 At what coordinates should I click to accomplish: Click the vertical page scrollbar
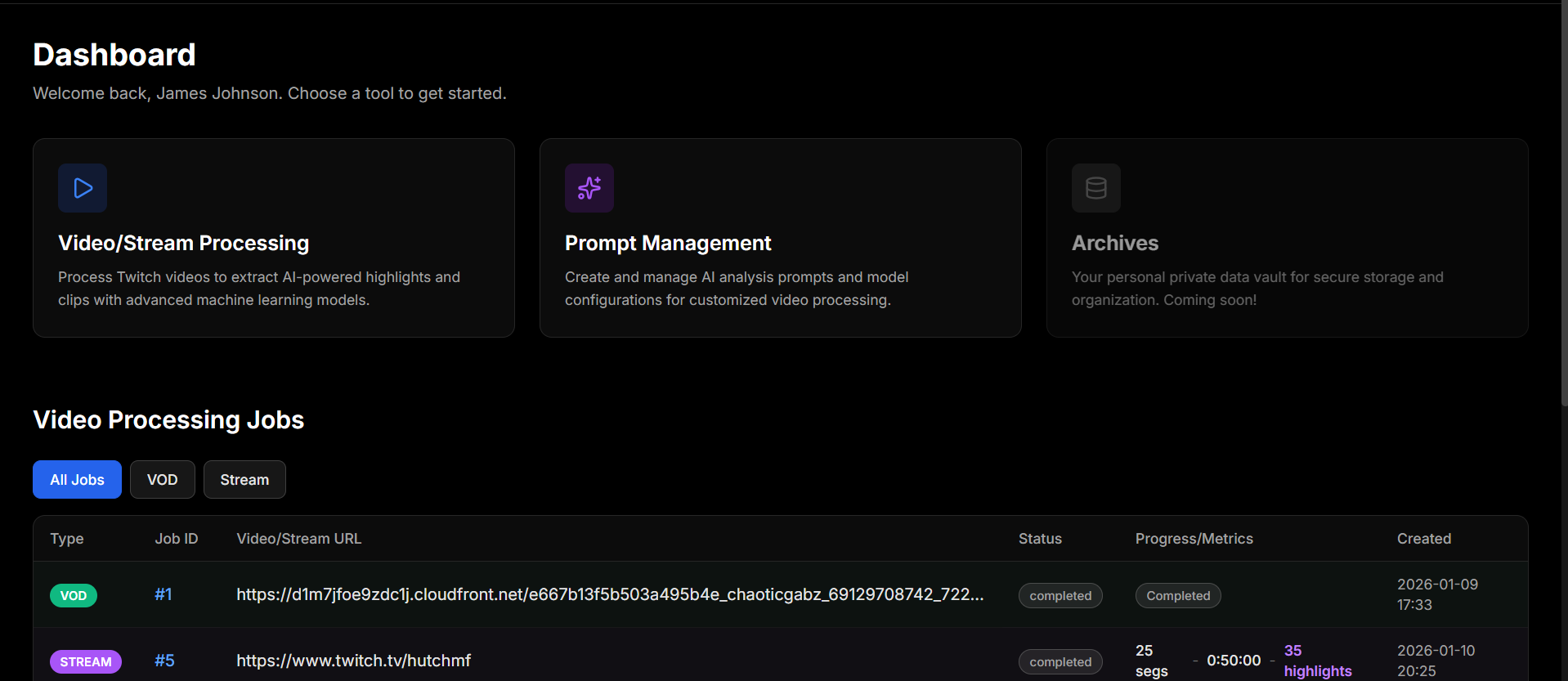[x=1564, y=204]
